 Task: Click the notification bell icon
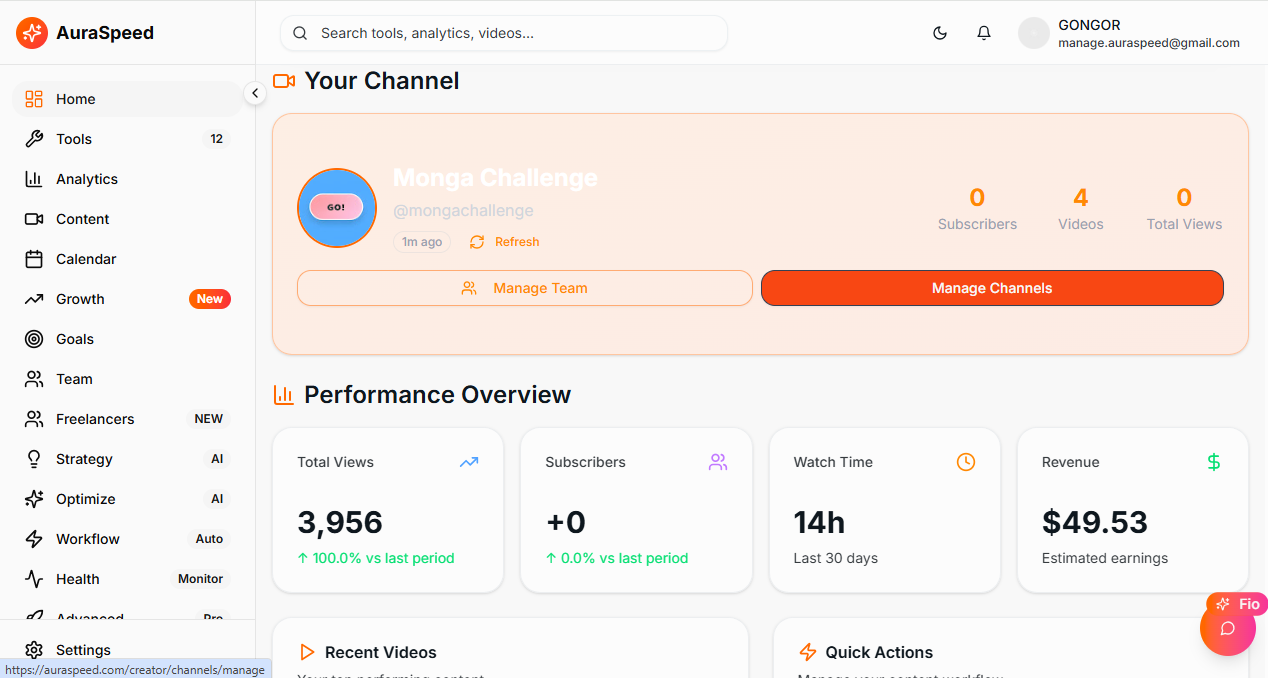pos(984,32)
